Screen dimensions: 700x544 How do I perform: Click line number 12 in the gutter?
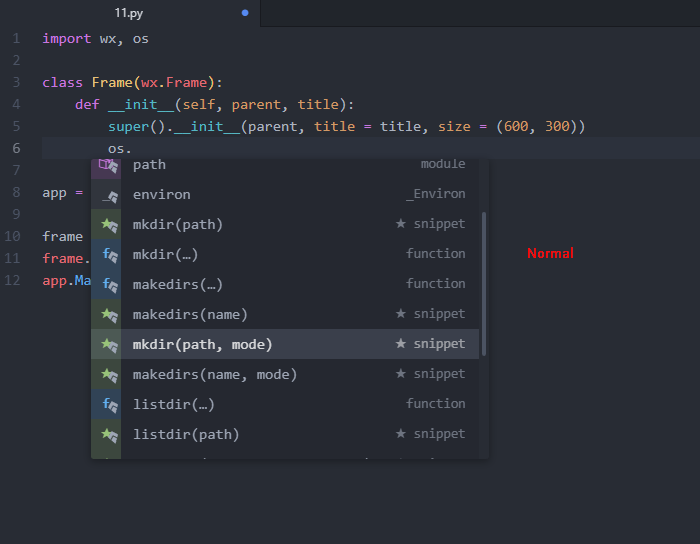pyautogui.click(x=12, y=280)
